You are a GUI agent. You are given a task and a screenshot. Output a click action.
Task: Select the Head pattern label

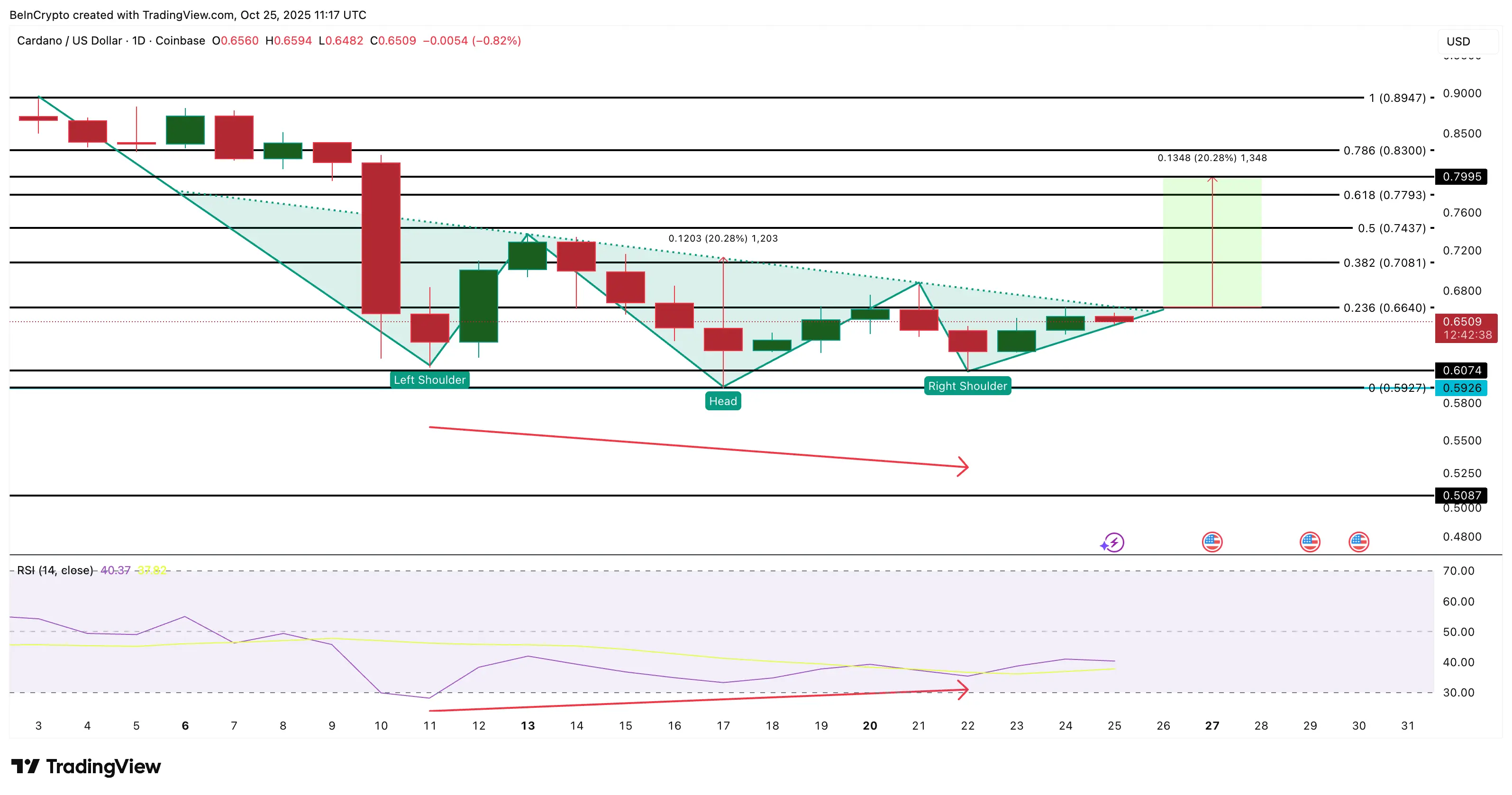click(722, 401)
